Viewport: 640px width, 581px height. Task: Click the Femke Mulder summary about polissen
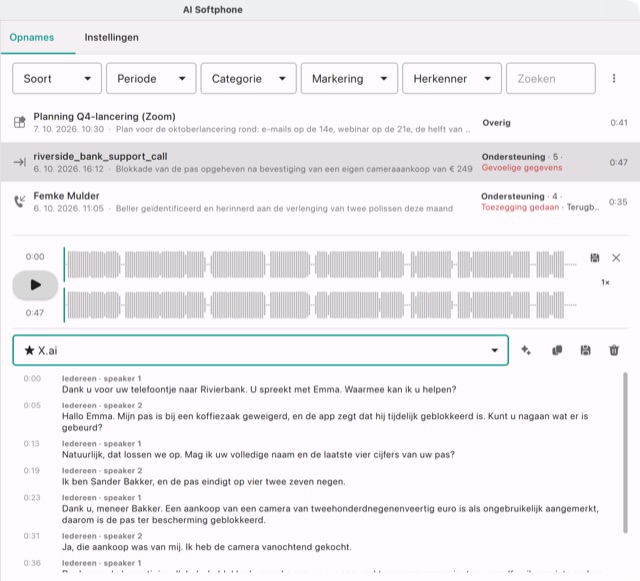click(284, 209)
